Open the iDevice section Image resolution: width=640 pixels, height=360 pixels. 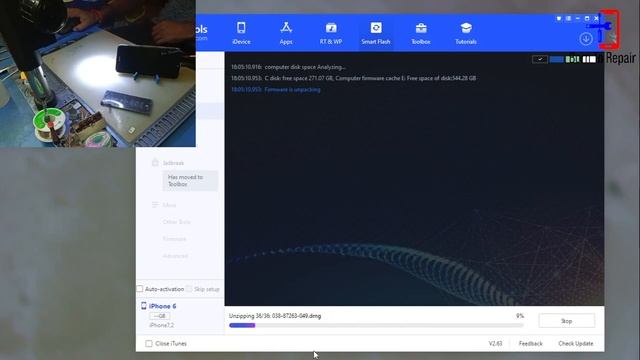pos(241,33)
